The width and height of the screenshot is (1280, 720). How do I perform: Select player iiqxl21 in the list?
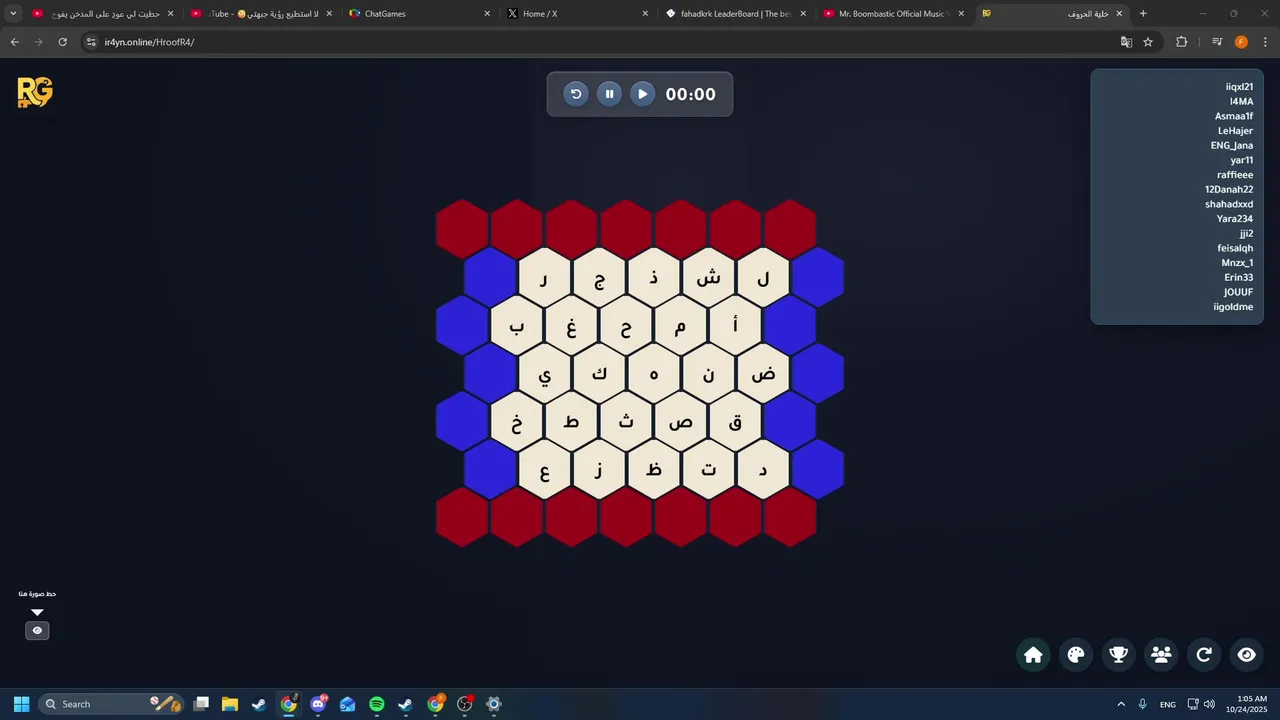(1239, 87)
